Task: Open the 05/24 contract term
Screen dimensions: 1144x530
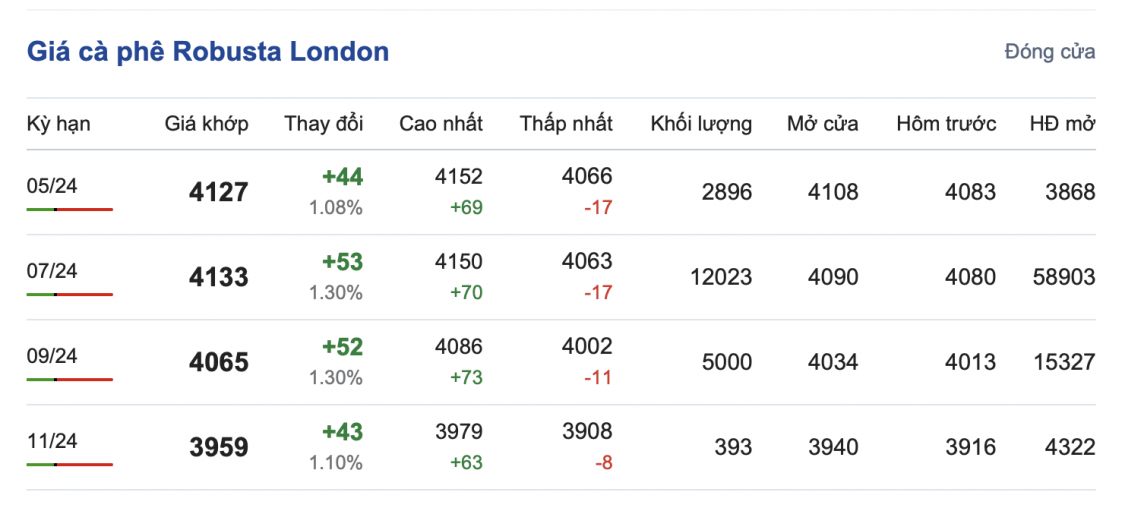Action: pos(52,186)
